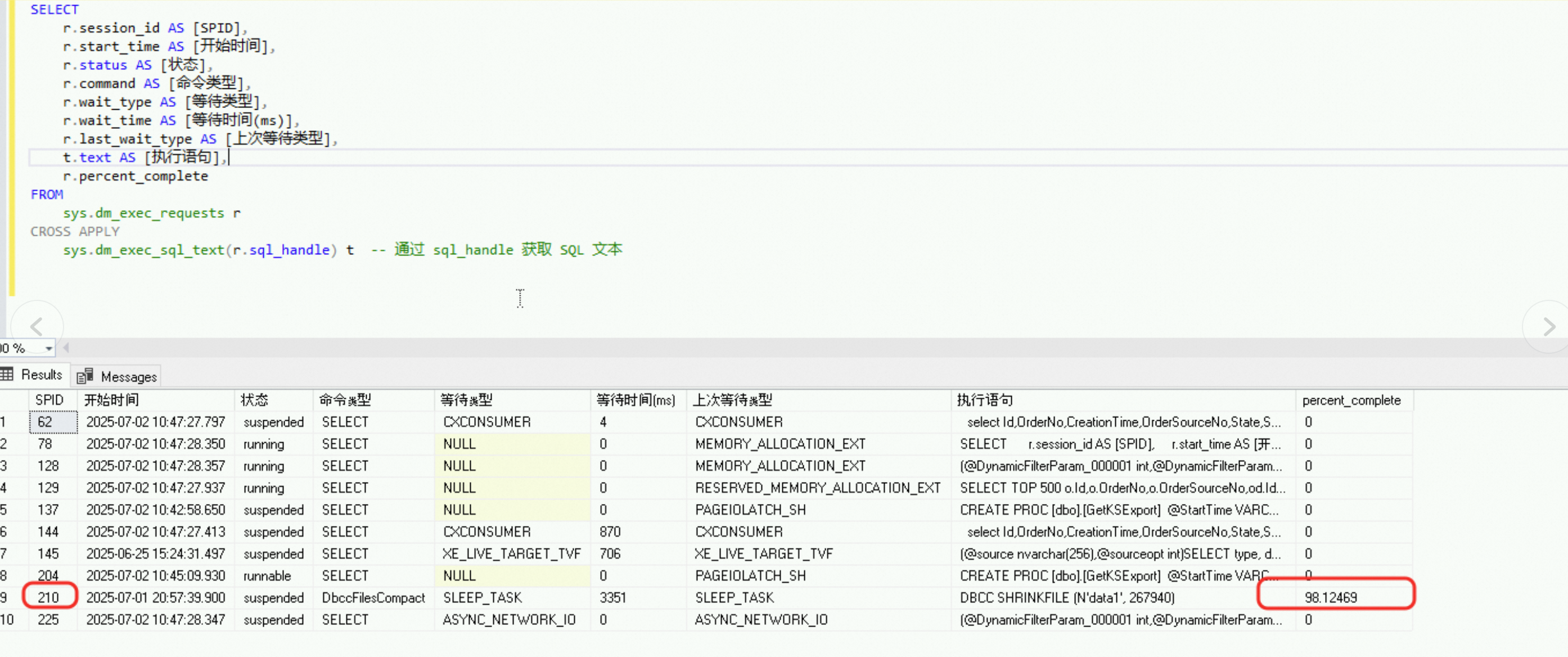Screen dimensions: 1568x657
Task: Click the Results grid icon
Action: click(x=7, y=375)
